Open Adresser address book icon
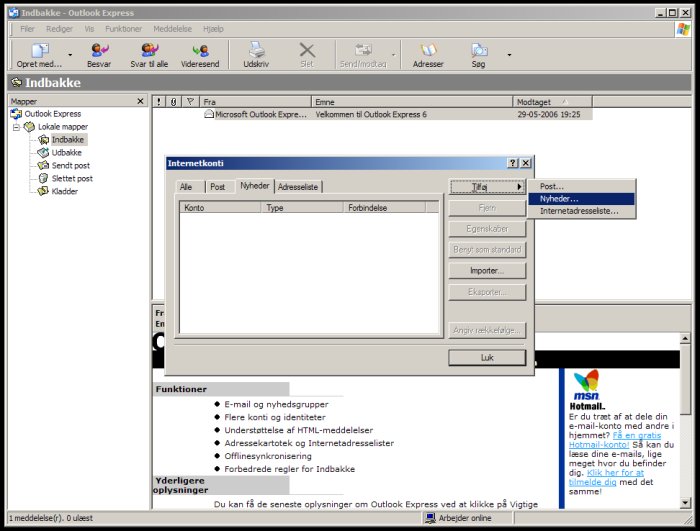The height and width of the screenshot is (531, 700). coord(428,50)
